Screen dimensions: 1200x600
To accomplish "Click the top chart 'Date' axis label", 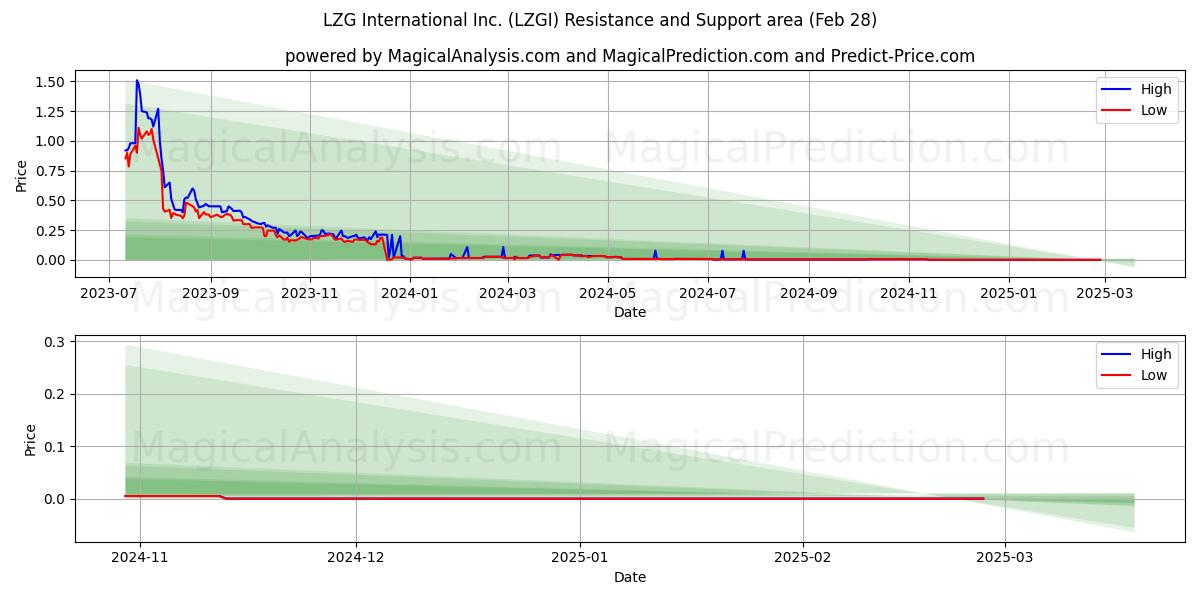I will [x=630, y=312].
